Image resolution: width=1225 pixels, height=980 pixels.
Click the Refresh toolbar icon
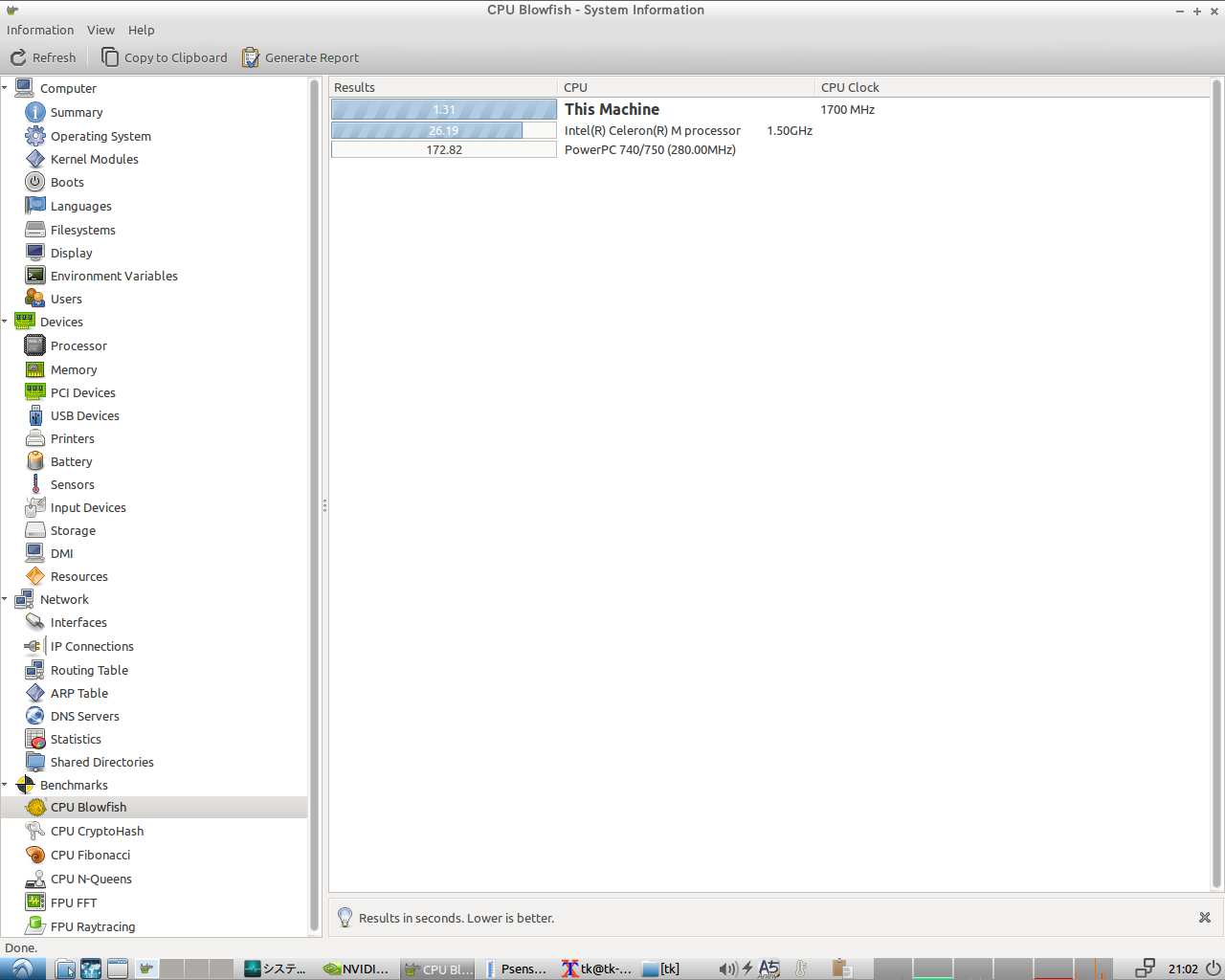point(18,57)
